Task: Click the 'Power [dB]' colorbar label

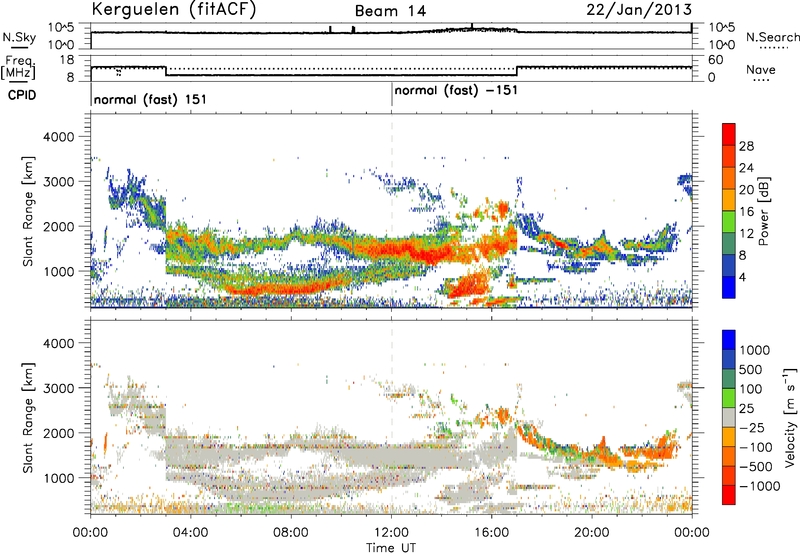Action: [763, 211]
